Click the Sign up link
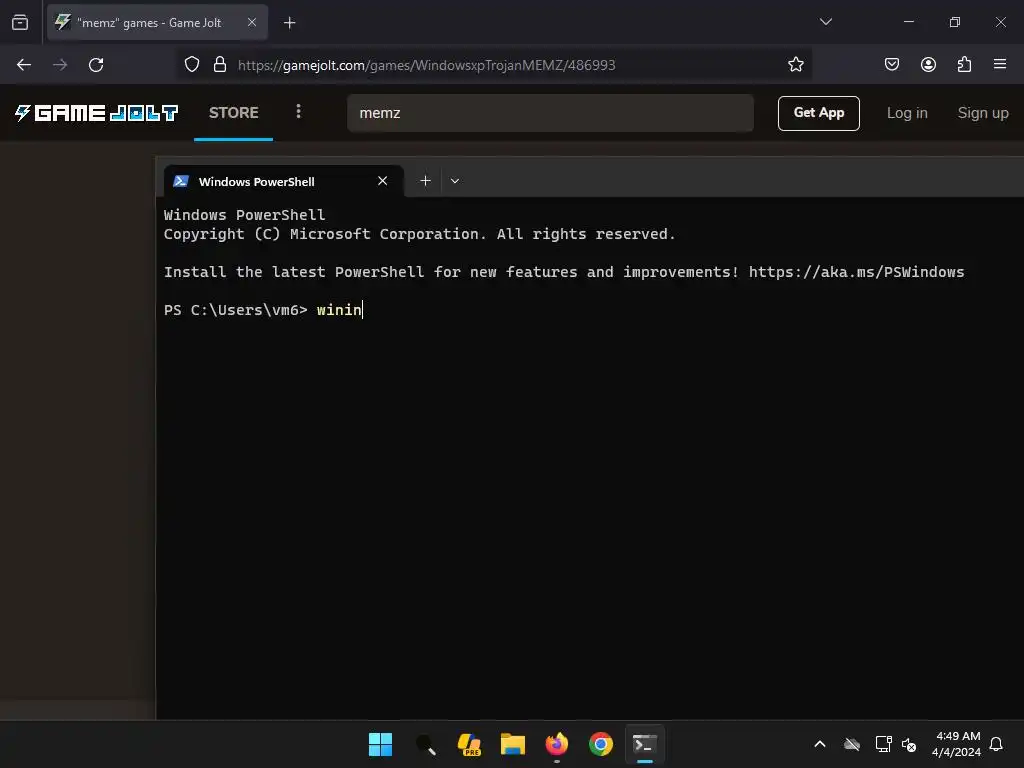This screenshot has width=1024, height=768. coord(983,113)
